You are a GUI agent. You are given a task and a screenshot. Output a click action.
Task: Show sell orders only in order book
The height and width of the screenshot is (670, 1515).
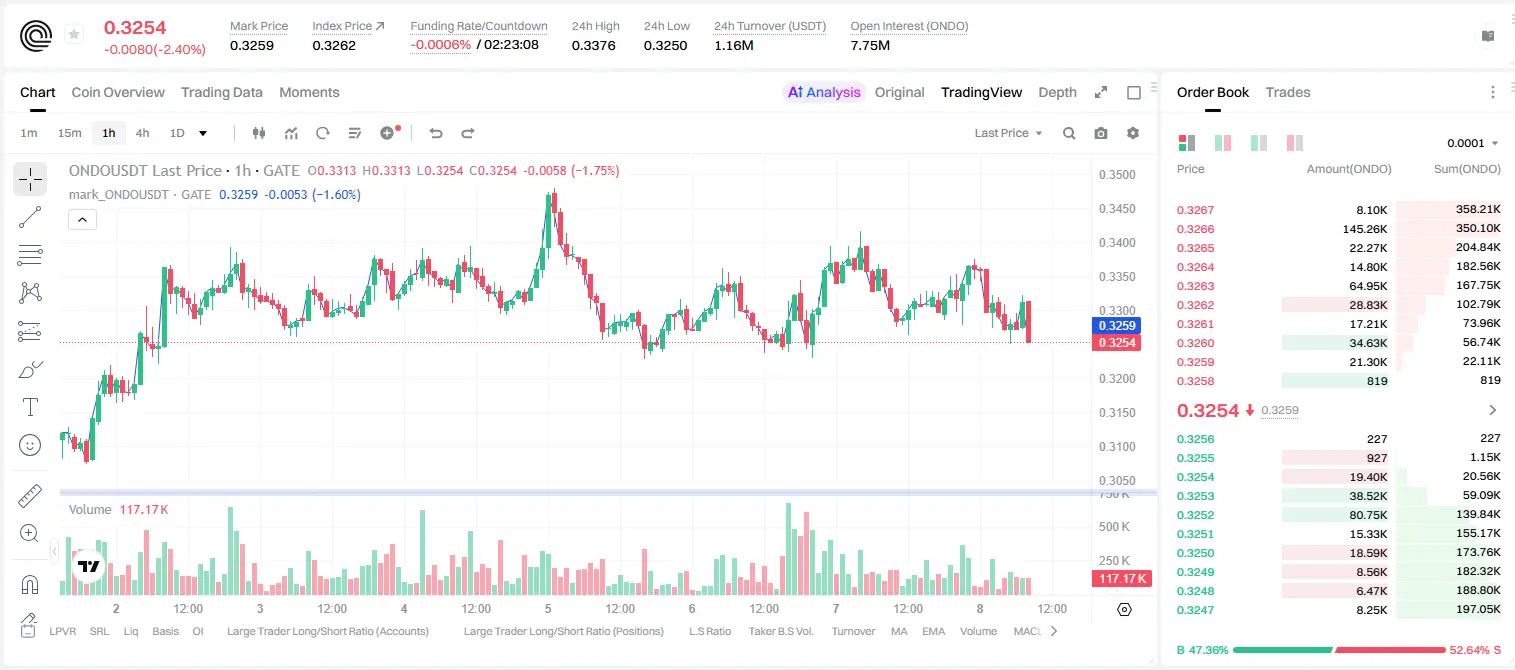(x=1295, y=143)
